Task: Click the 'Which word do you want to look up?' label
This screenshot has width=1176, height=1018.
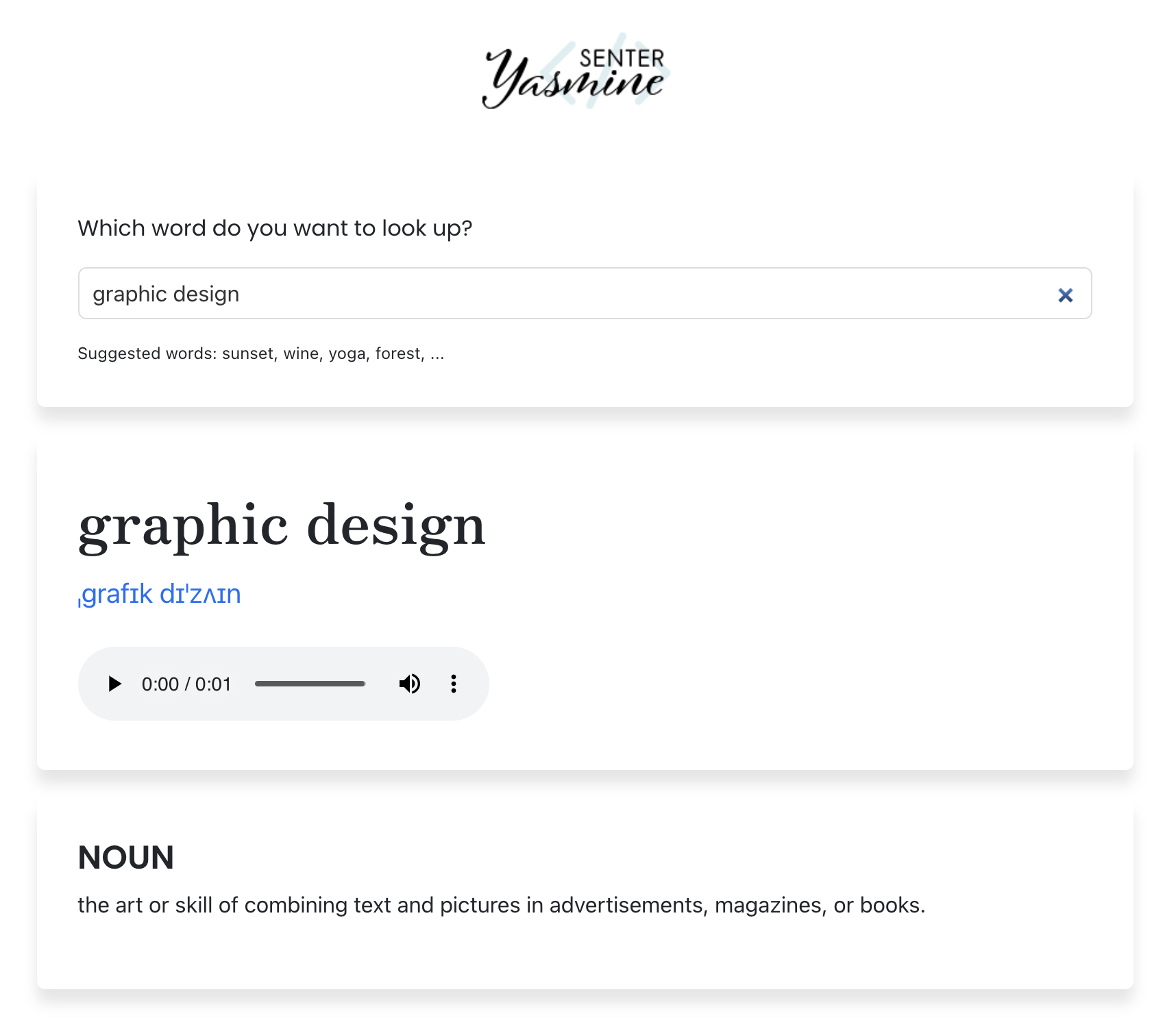Action: click(275, 228)
